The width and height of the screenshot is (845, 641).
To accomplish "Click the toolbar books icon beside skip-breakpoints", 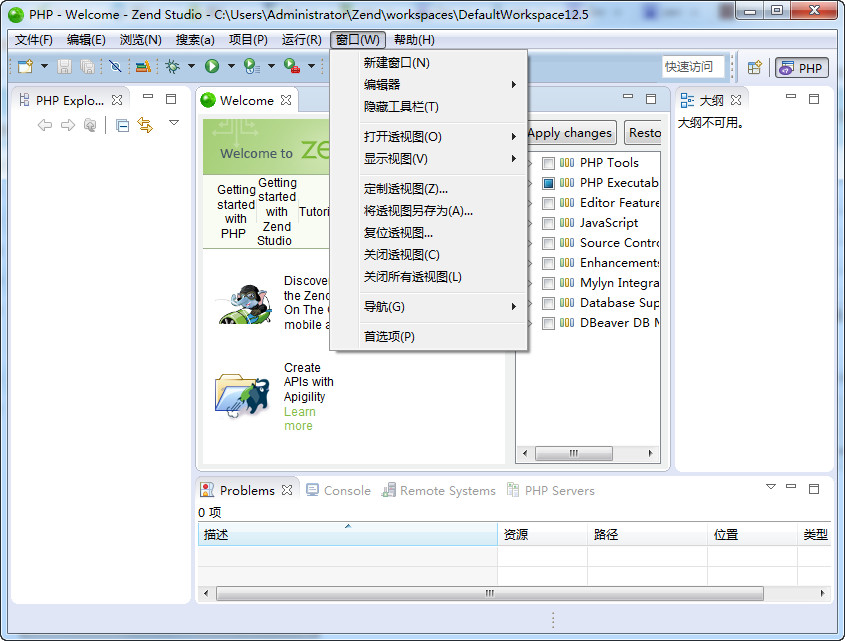I will pyautogui.click(x=143, y=66).
